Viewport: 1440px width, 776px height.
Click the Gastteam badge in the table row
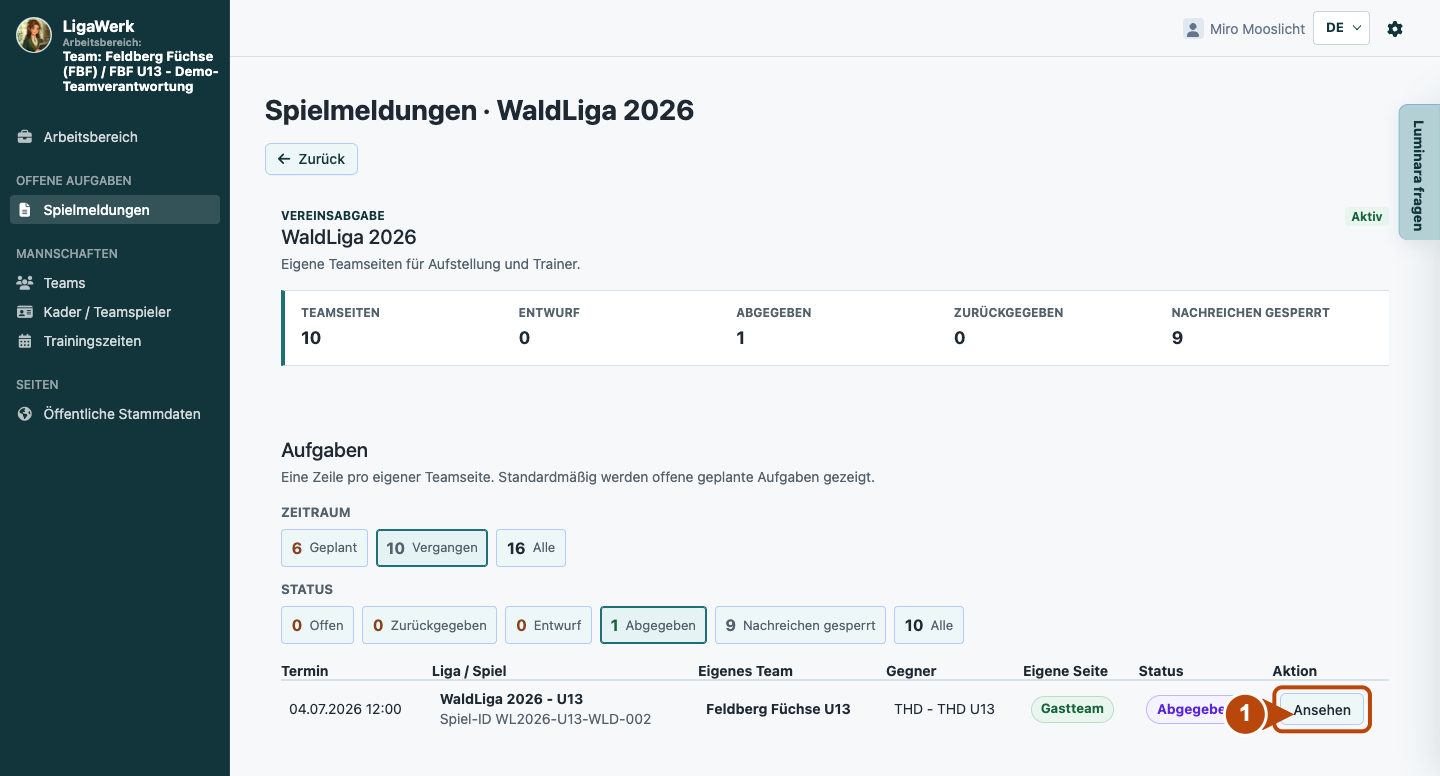coord(1072,709)
